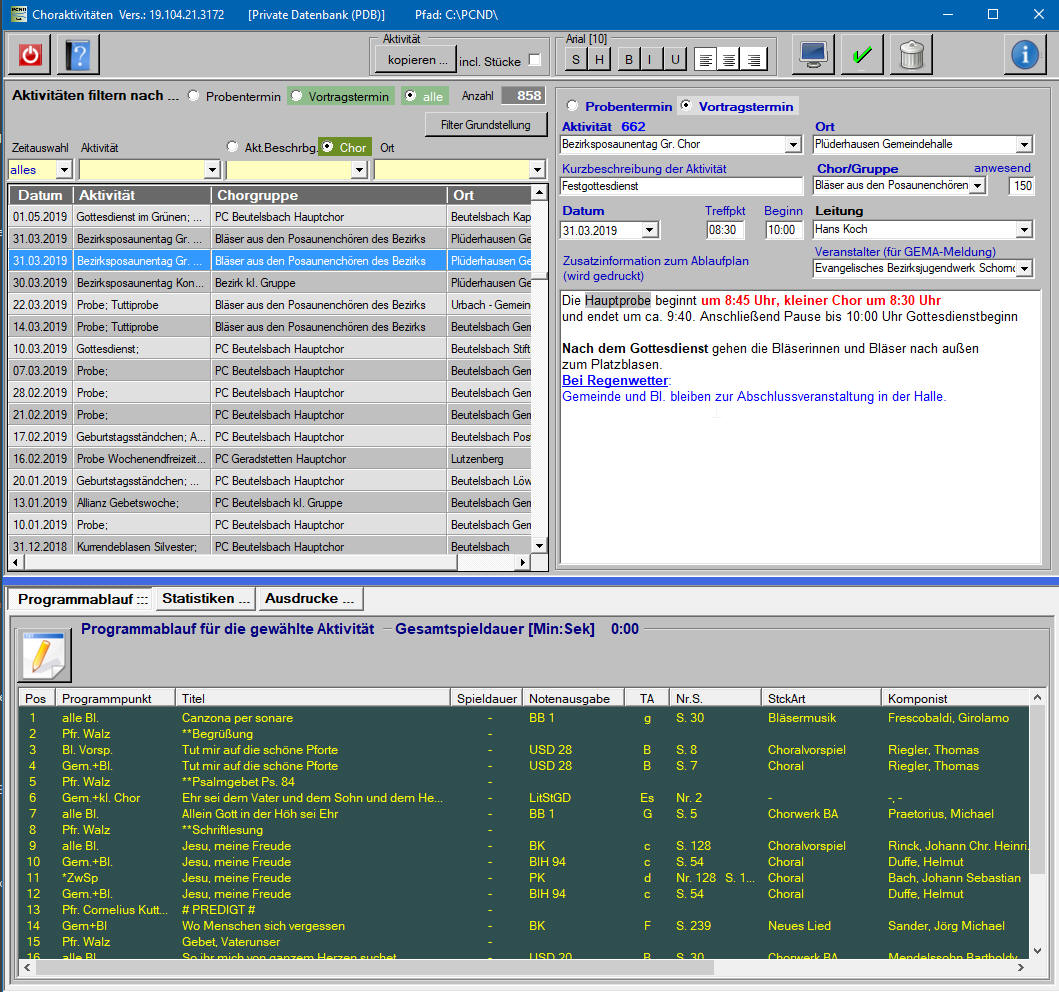Choose the Akt.Beschrbg. radio option
The image size is (1059, 992).
[232, 147]
